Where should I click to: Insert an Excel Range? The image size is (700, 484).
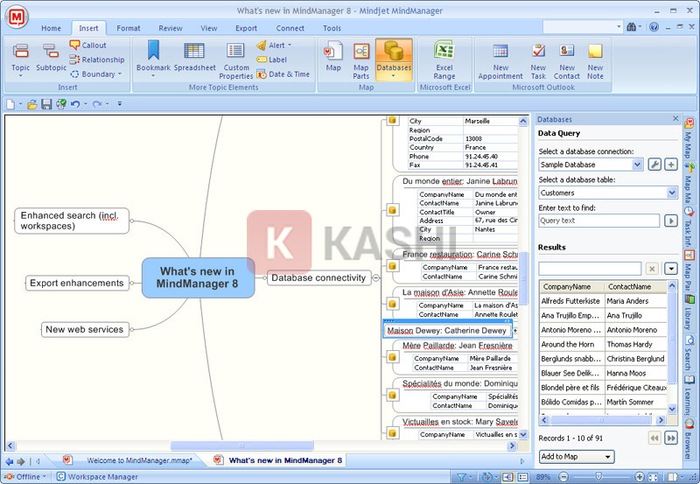point(444,60)
